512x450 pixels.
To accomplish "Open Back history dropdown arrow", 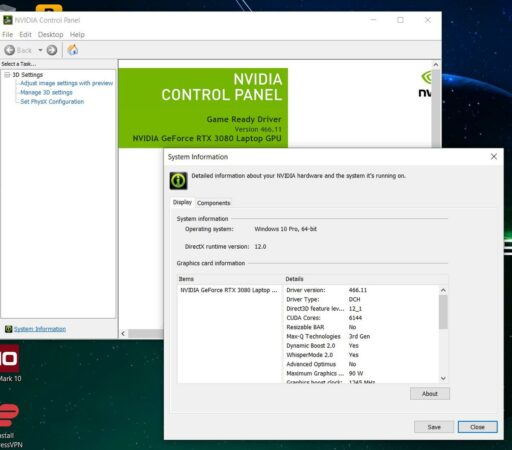I will 40,50.
